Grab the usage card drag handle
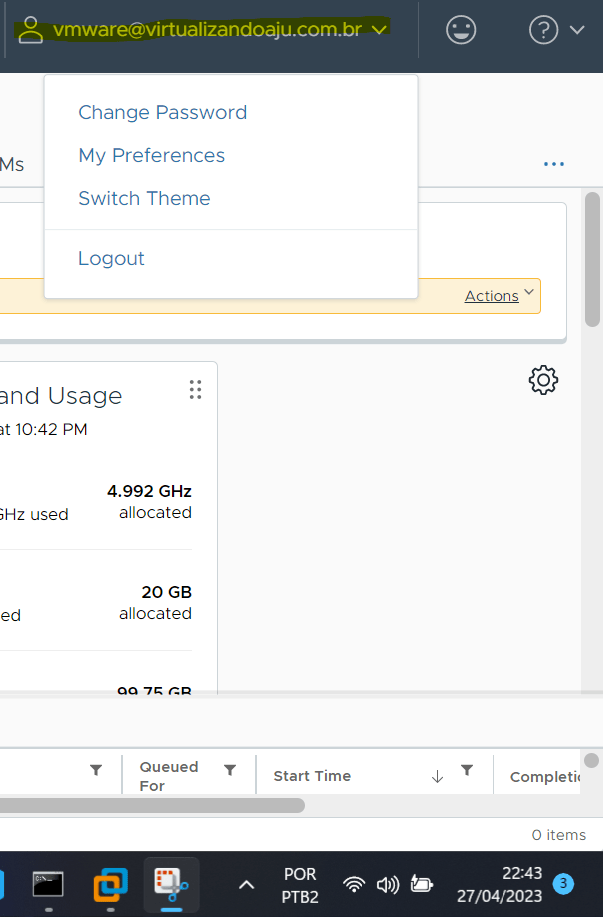 point(195,390)
